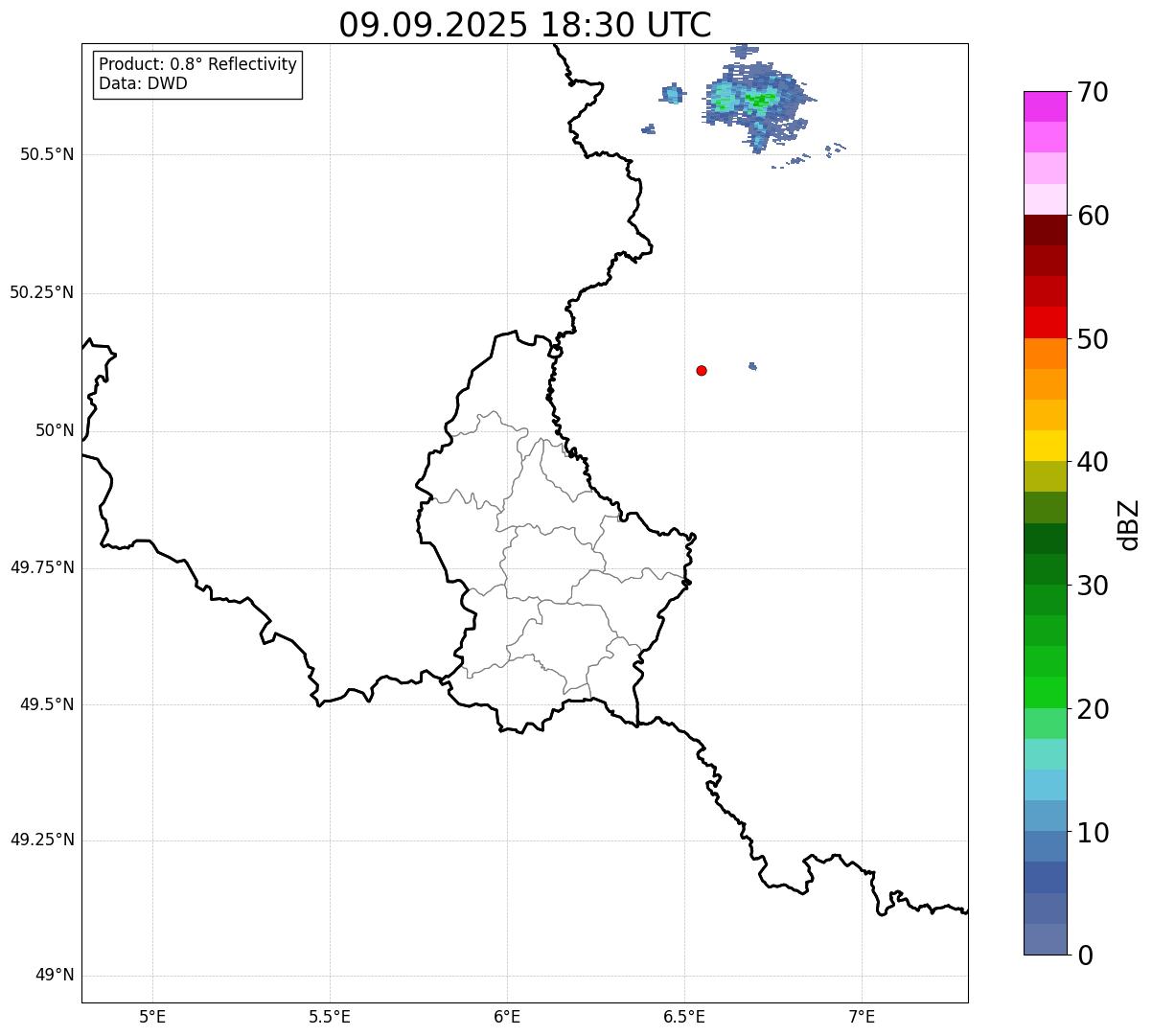This screenshot has height=1036, width=1152.
Task: Click the 5°E longitude label
Action: 152,1016
